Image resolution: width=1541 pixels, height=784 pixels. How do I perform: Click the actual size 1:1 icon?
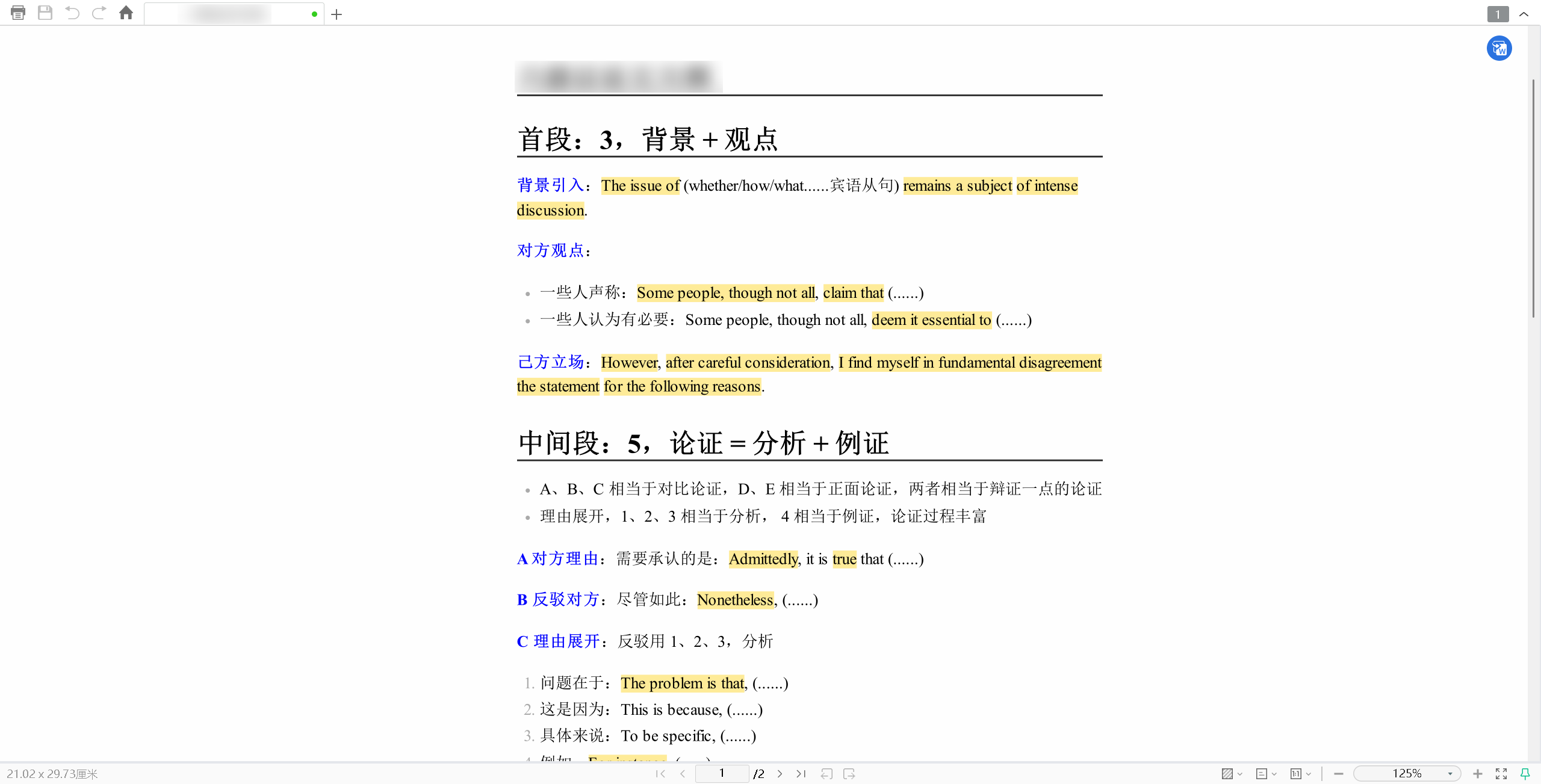coord(1296,774)
